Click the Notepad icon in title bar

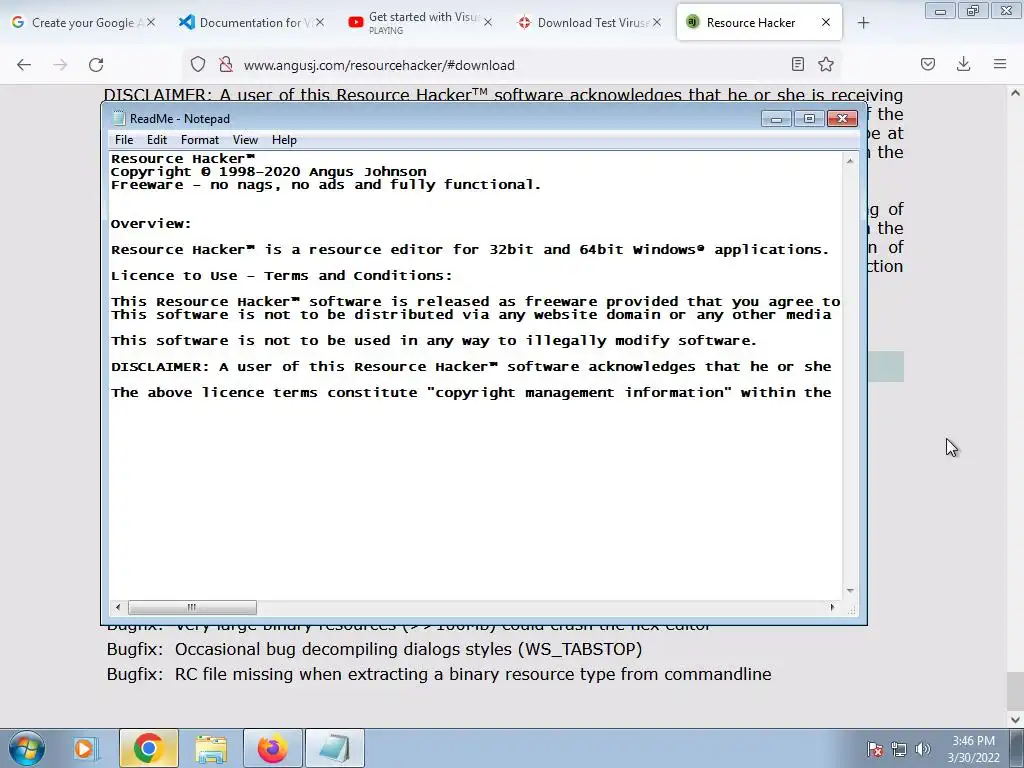click(118, 118)
